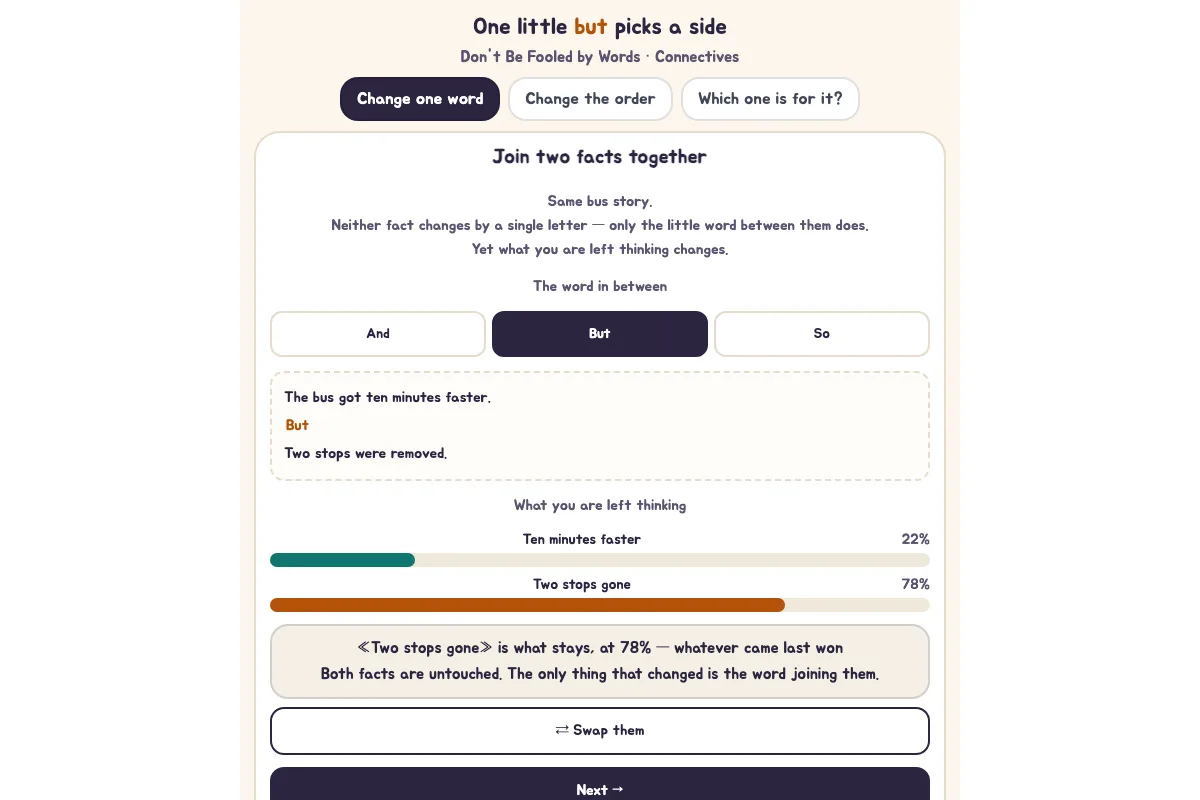
Task: Select the 'And' connective option
Action: [378, 334]
